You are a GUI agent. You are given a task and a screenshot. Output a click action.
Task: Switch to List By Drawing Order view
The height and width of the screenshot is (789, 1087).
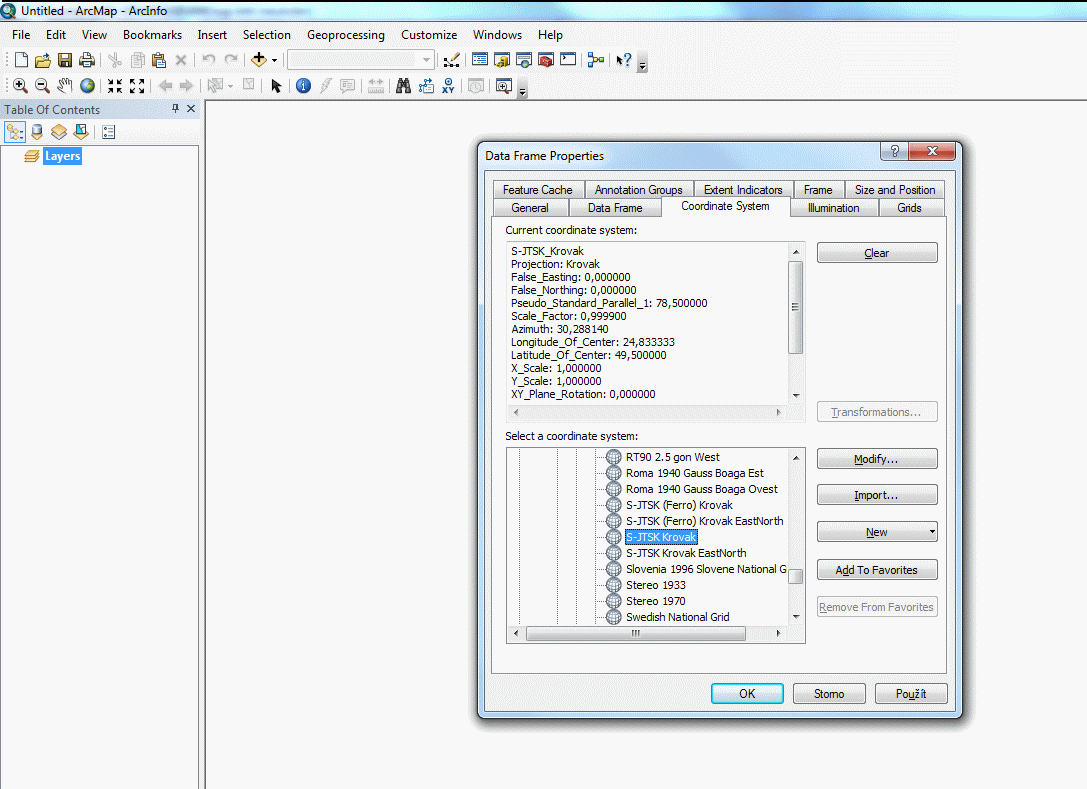tap(15, 132)
